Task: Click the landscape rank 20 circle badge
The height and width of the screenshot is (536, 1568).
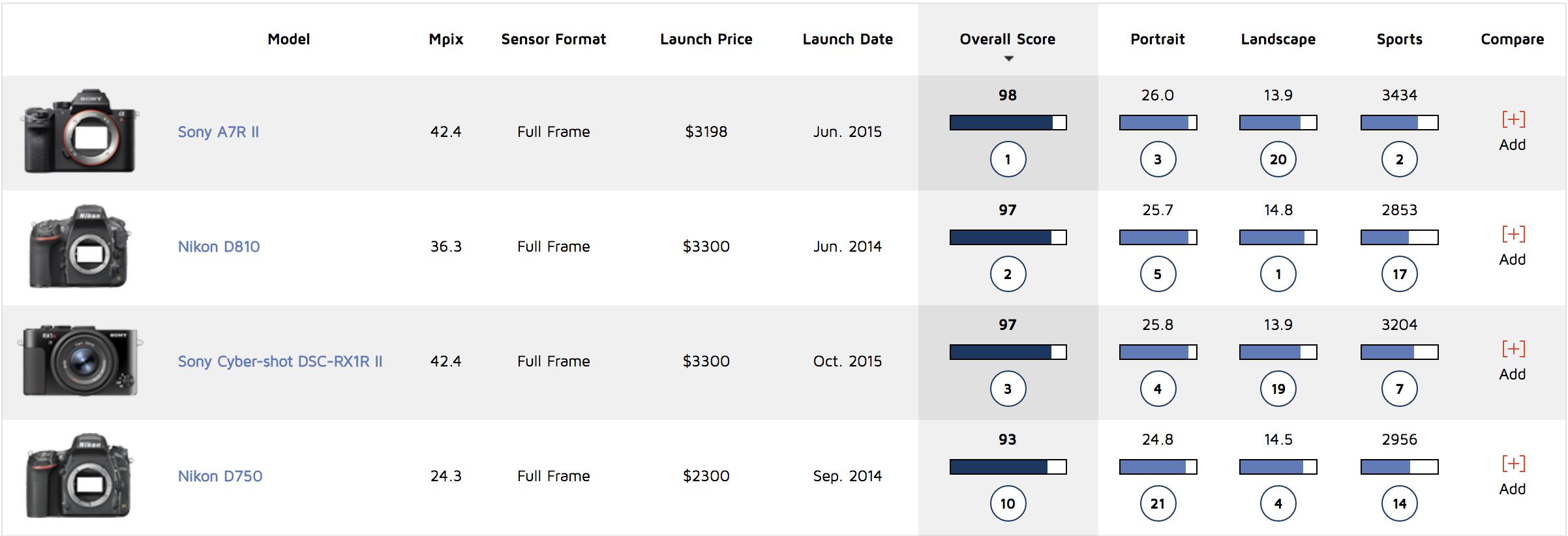Action: coord(1278,159)
